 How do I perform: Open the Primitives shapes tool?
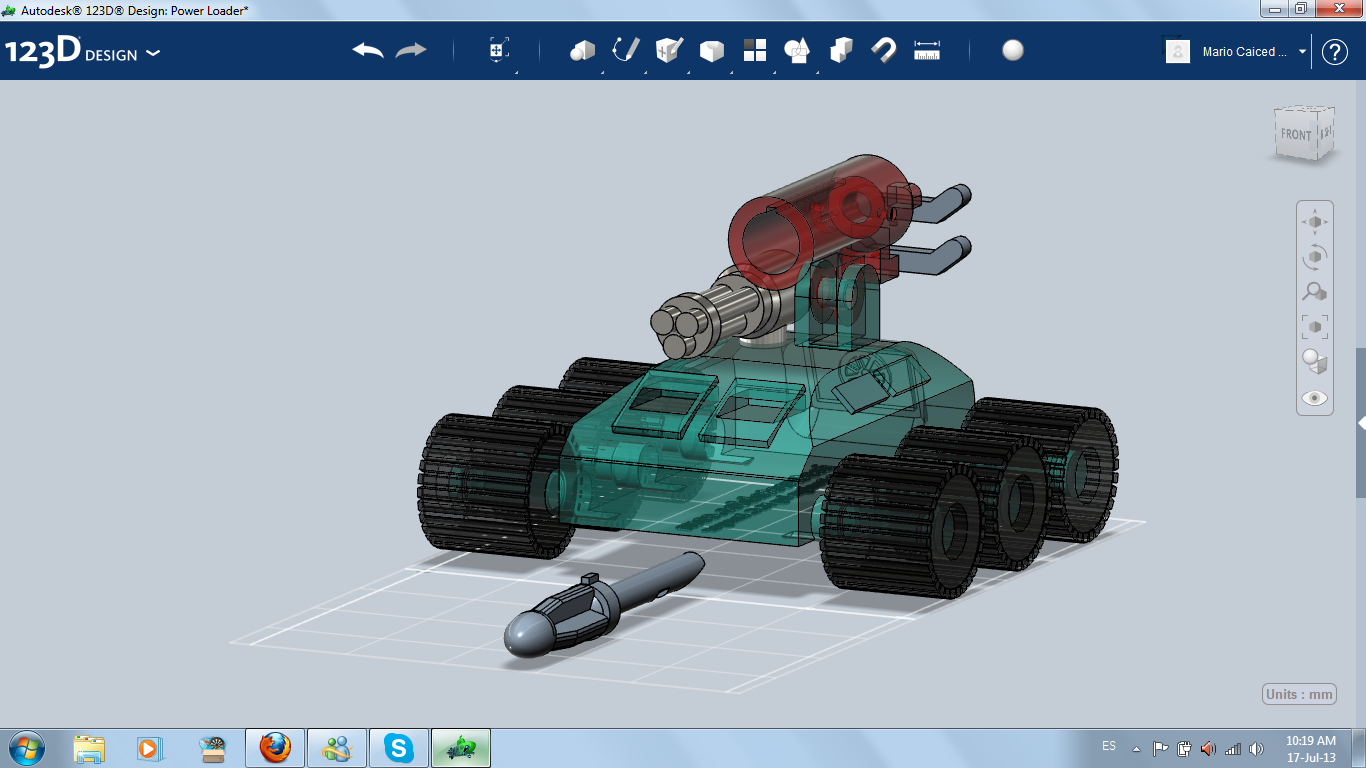pyautogui.click(x=582, y=50)
